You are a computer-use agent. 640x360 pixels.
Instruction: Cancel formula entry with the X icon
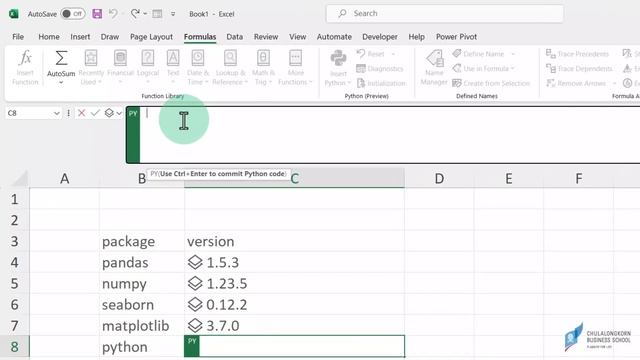point(82,113)
